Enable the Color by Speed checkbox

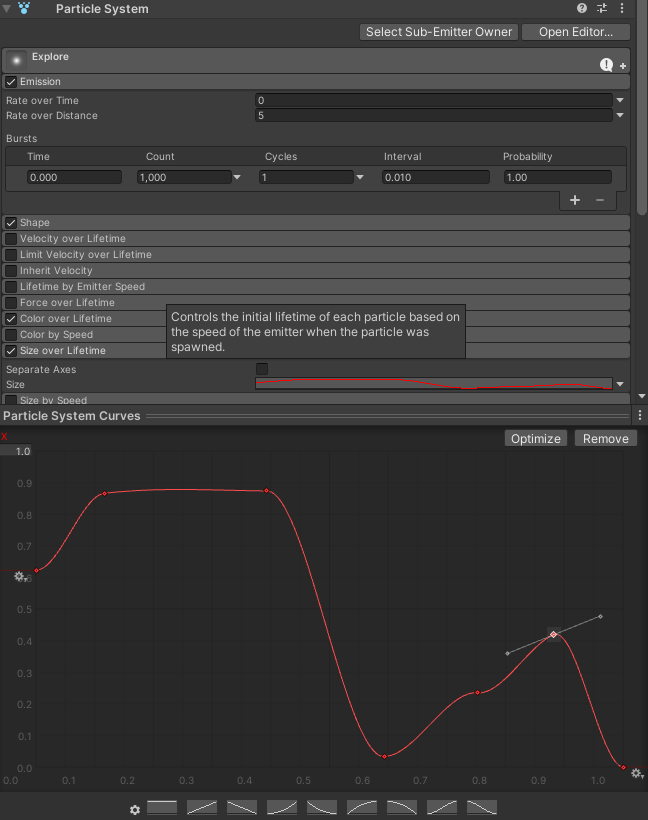click(11, 335)
